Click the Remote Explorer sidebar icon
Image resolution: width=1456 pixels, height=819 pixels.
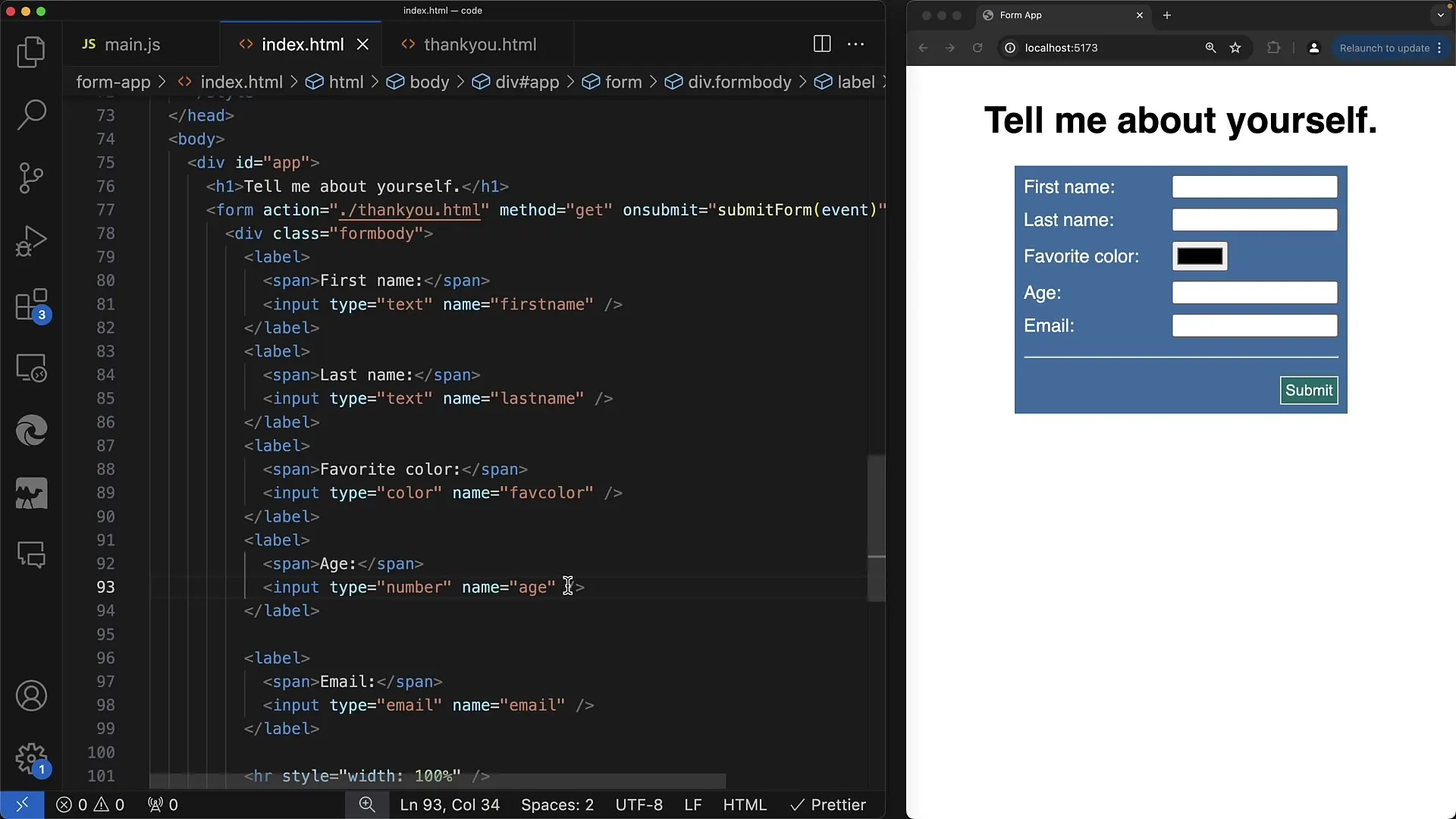coord(32,369)
